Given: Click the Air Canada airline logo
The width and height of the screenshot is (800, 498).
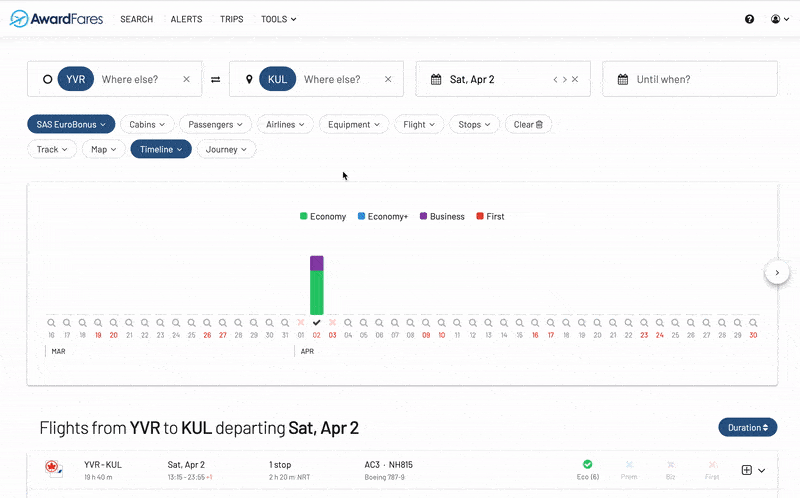Looking at the screenshot, I should [53, 468].
